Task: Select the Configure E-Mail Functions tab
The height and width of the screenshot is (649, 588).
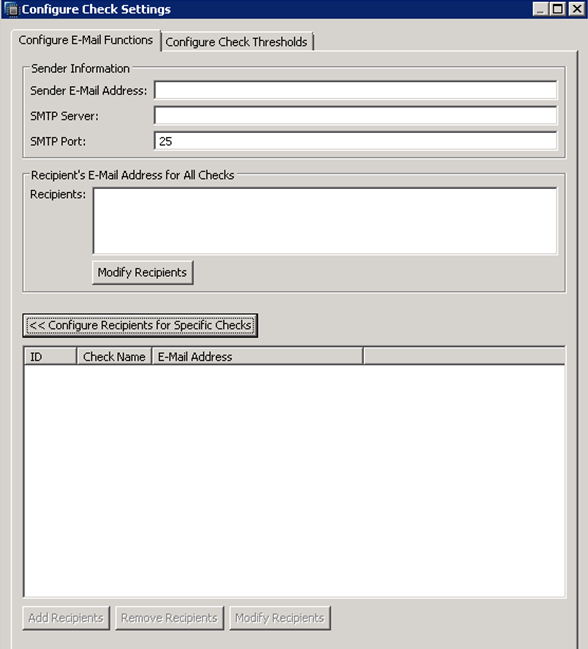Action: [x=86, y=40]
